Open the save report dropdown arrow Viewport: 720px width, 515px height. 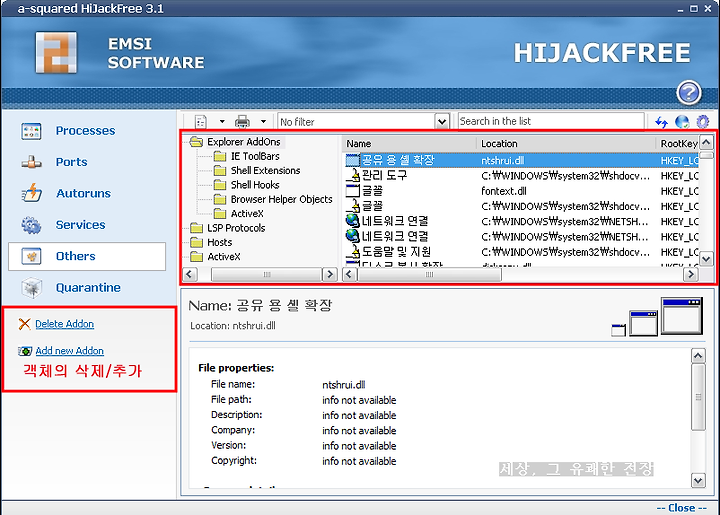point(222,122)
